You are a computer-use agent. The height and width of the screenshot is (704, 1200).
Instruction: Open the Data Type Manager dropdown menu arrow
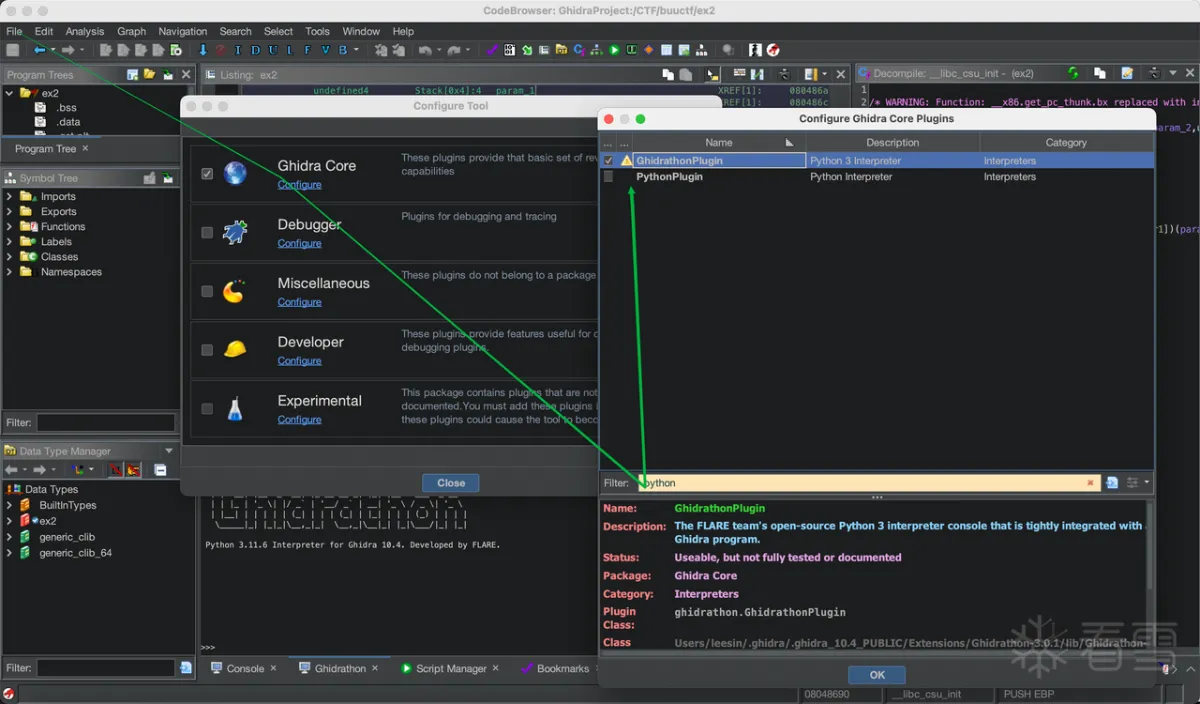pos(169,451)
